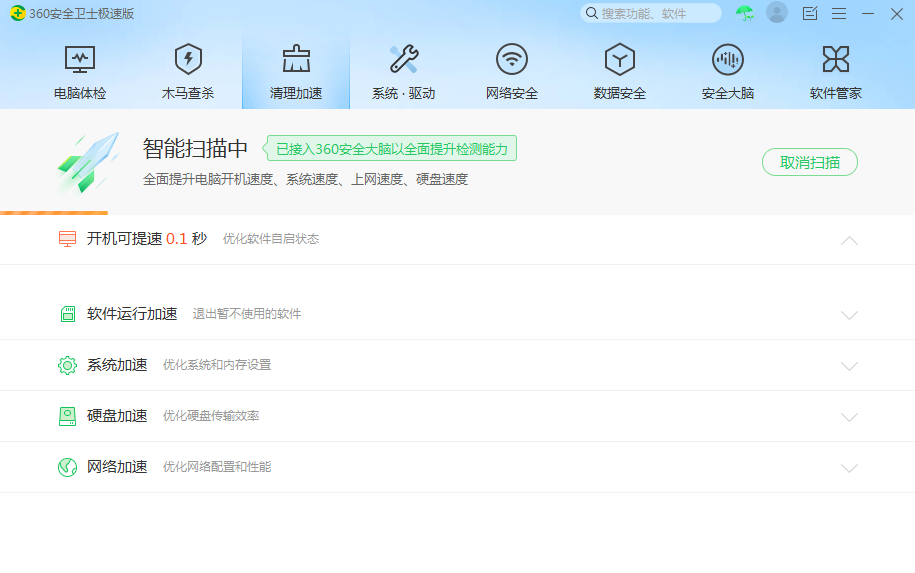Viewport: 915px width, 573px height.
Task: Click the 360安全卫士极速版 title text
Action: point(82,13)
